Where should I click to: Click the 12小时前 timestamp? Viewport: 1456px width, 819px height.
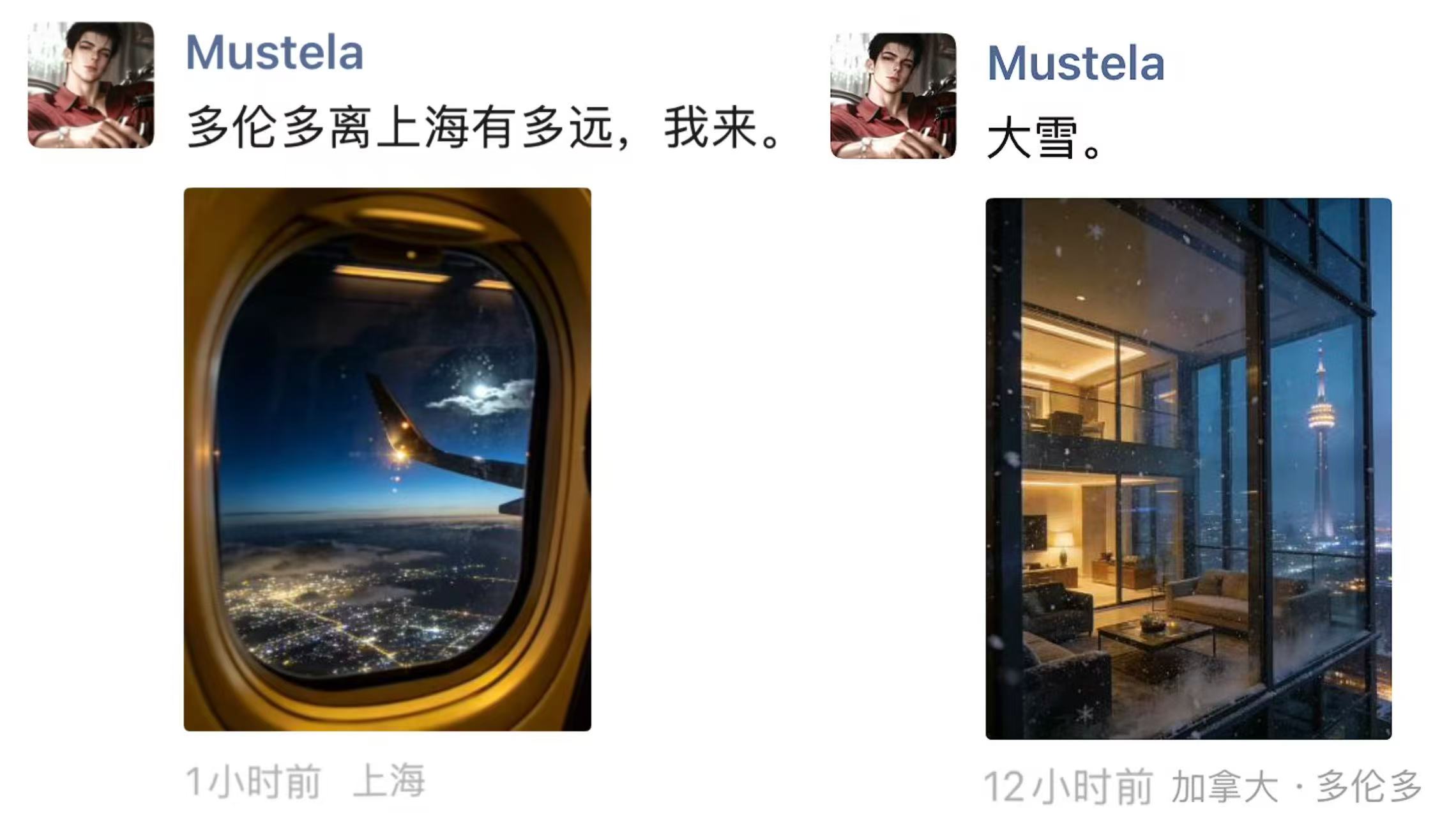tap(1068, 786)
